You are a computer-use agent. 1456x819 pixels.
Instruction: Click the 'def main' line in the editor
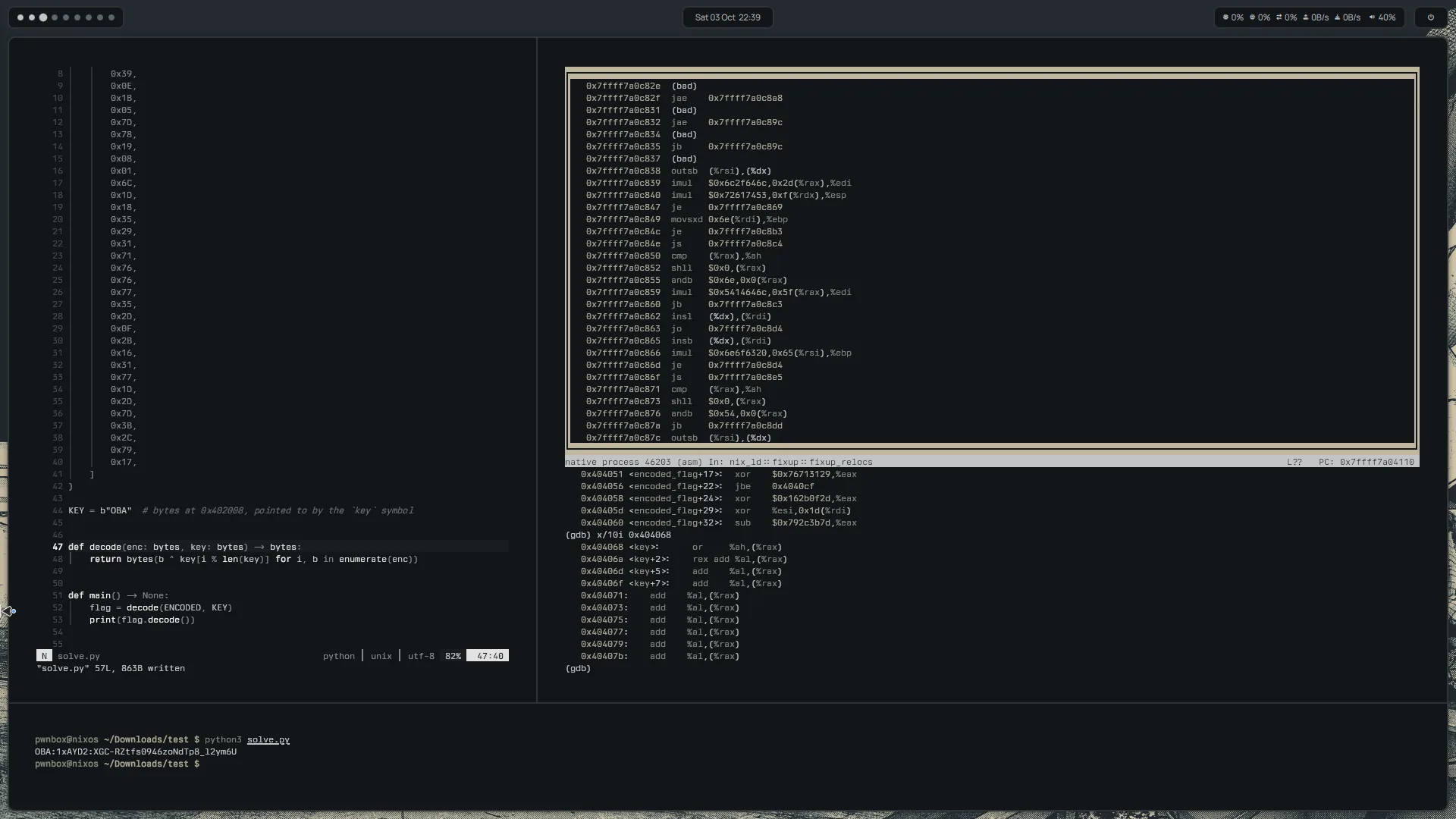tap(118, 595)
